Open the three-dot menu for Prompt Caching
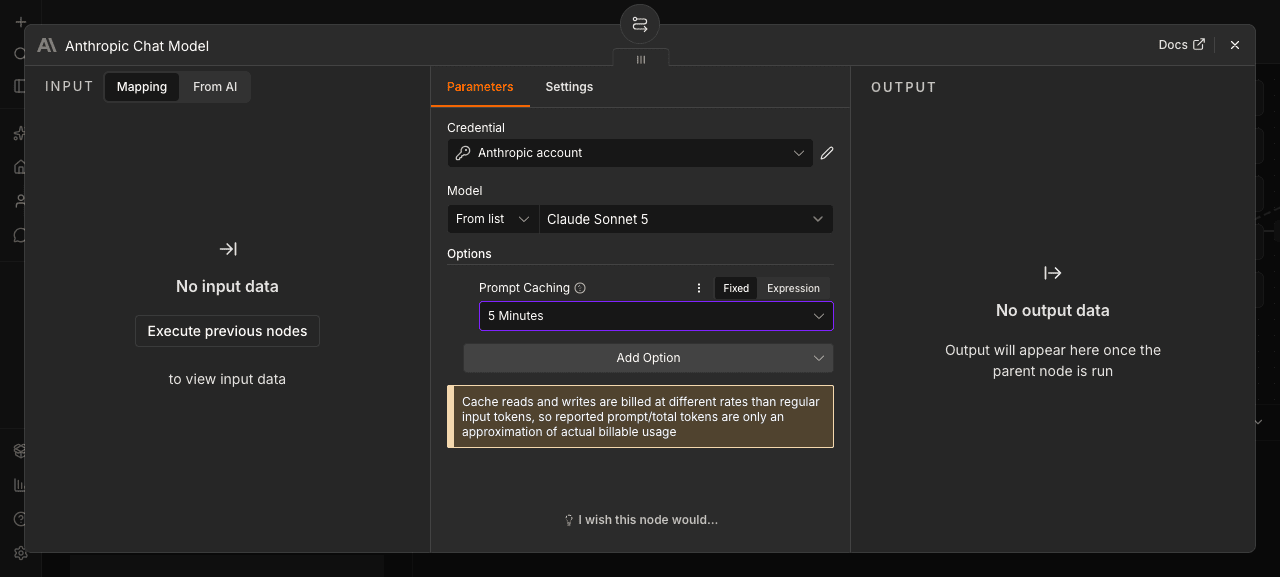 point(699,288)
